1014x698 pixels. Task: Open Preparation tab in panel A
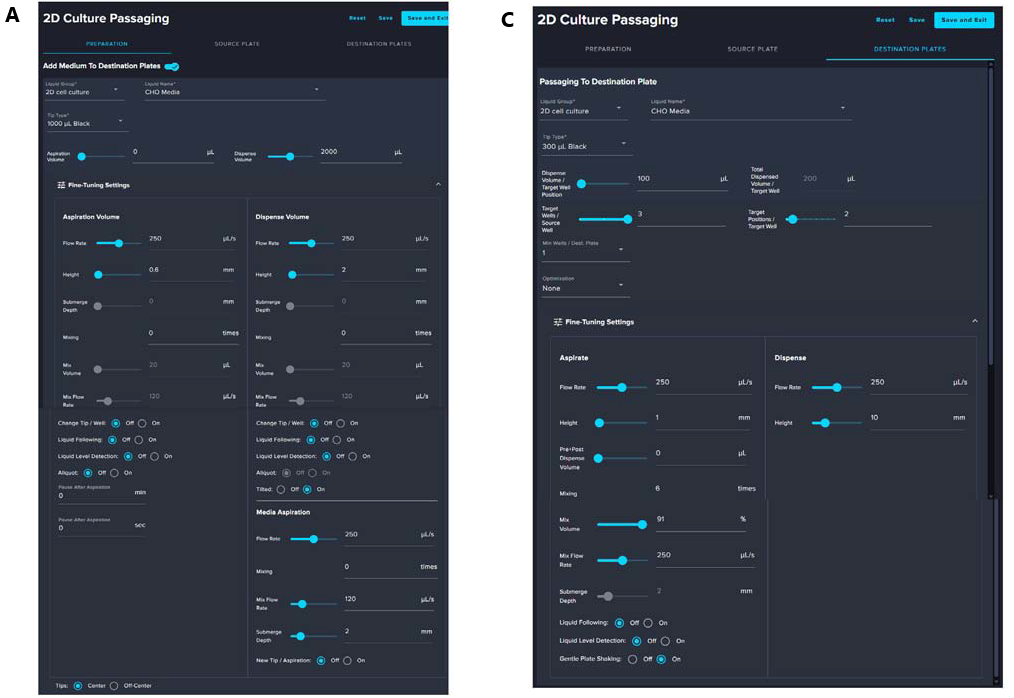(107, 44)
